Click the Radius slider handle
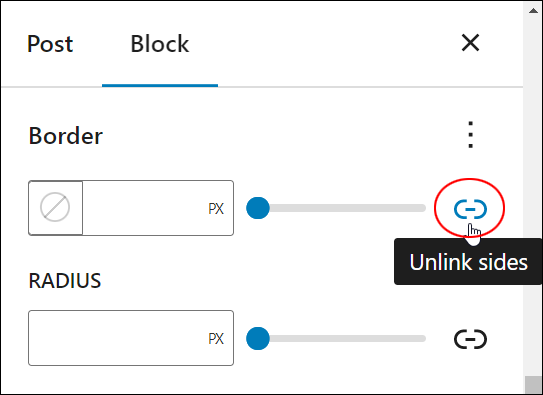The image size is (543, 395). pos(258,338)
